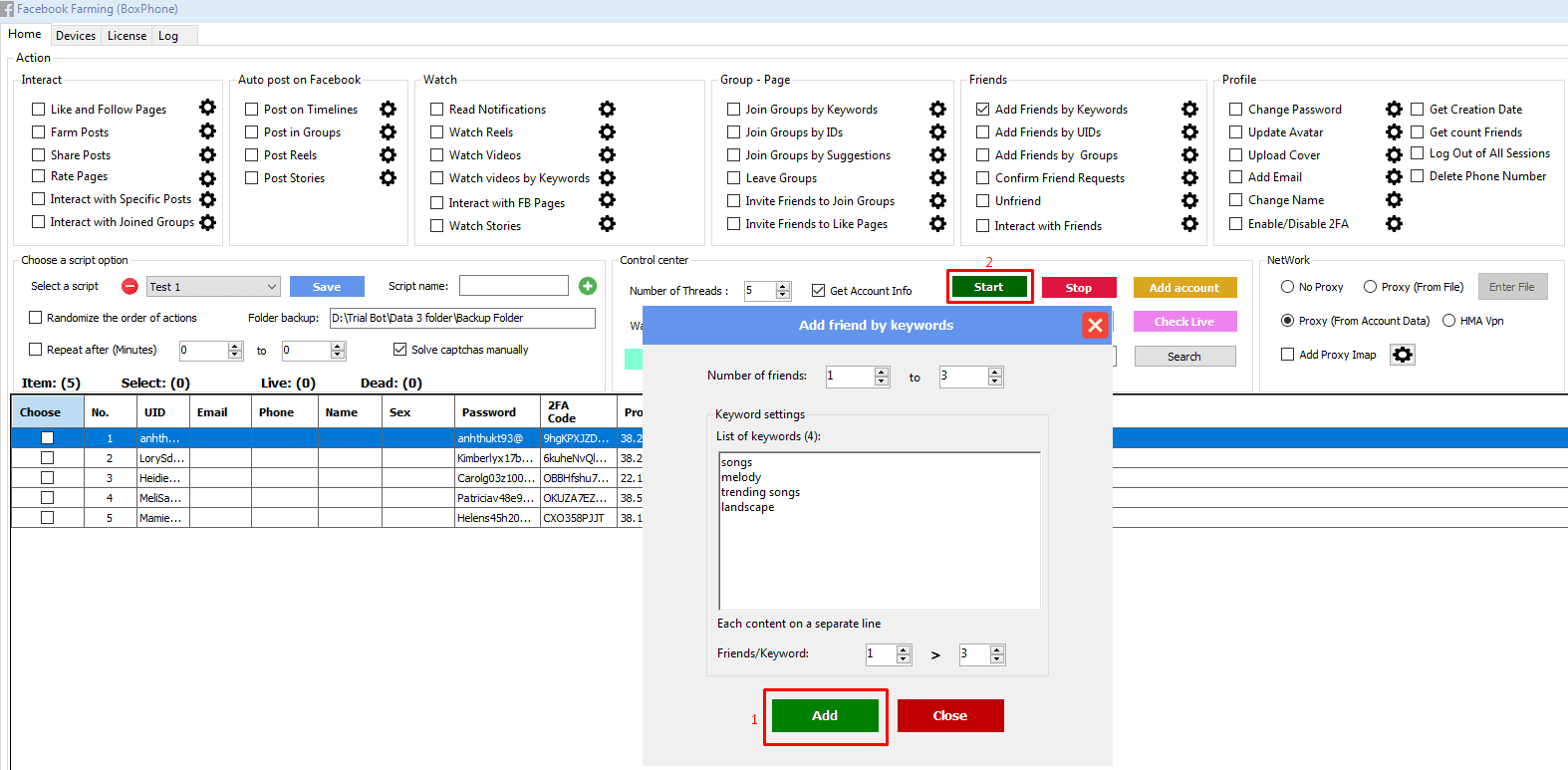This screenshot has height=770, width=1568.
Task: Click the red Stop button
Action: [1079, 288]
